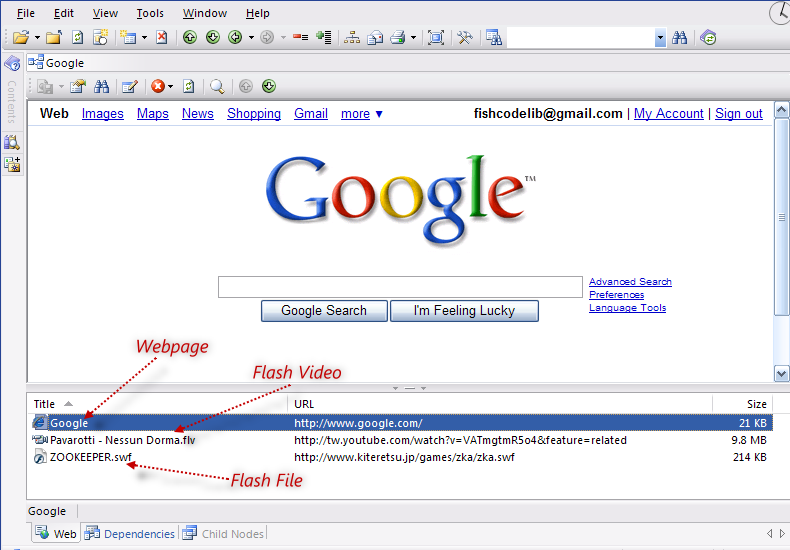This screenshot has width=790, height=550.
Task: Click the green back arrow icon
Action: (235, 37)
